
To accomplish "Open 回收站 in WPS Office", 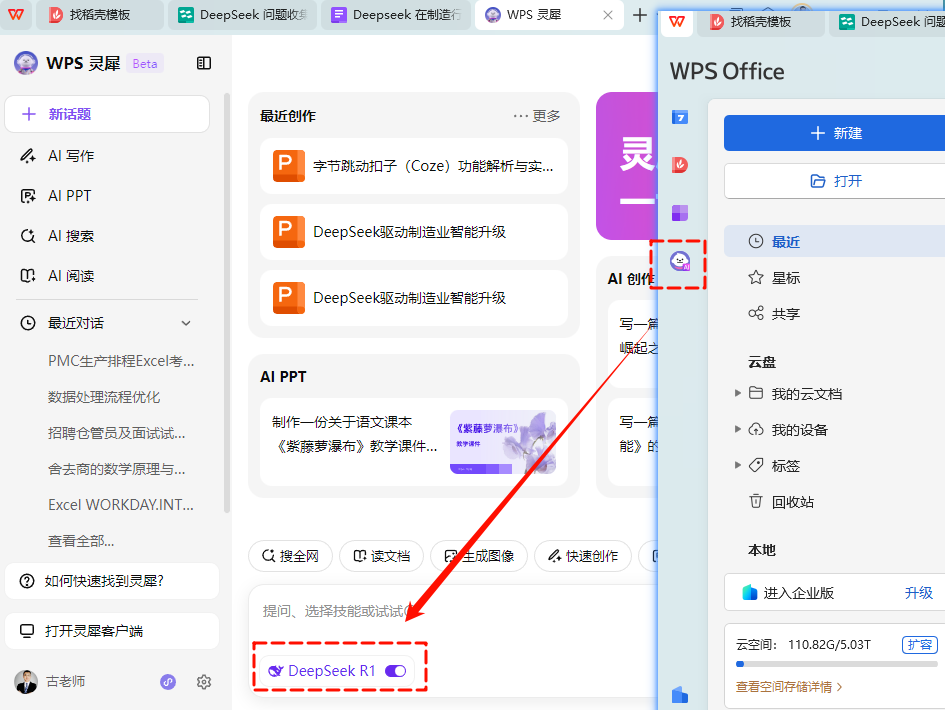I will (x=781, y=501).
